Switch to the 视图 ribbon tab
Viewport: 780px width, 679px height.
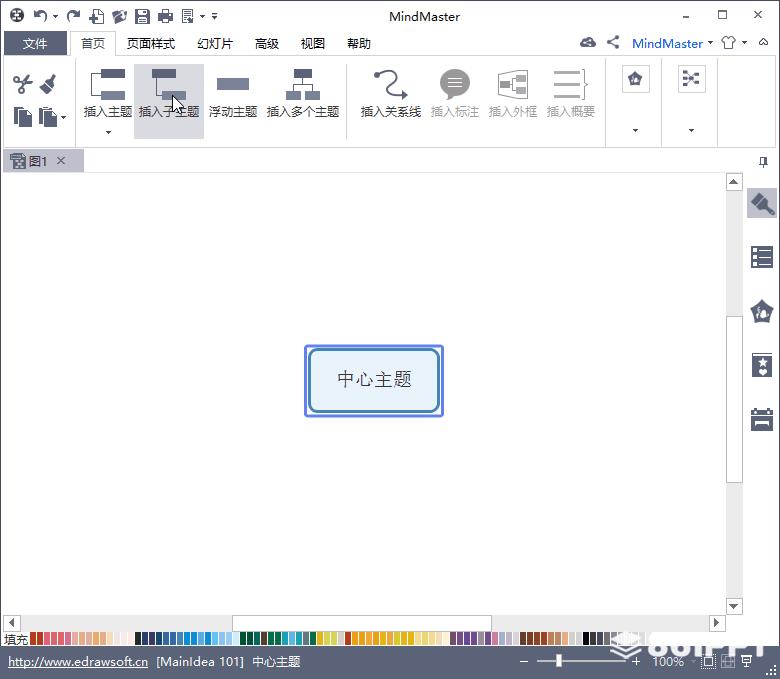click(x=313, y=43)
